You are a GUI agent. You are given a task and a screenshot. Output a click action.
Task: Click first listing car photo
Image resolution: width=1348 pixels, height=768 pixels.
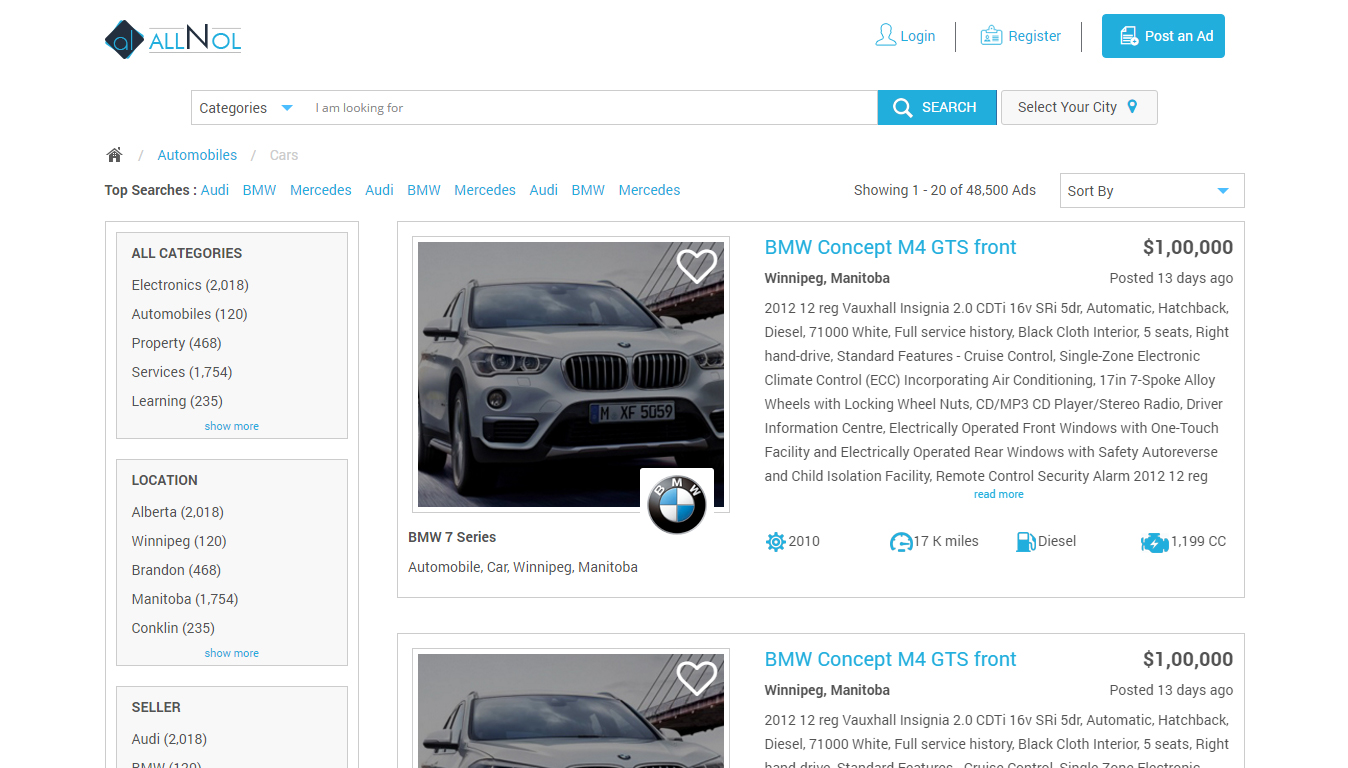tap(571, 374)
